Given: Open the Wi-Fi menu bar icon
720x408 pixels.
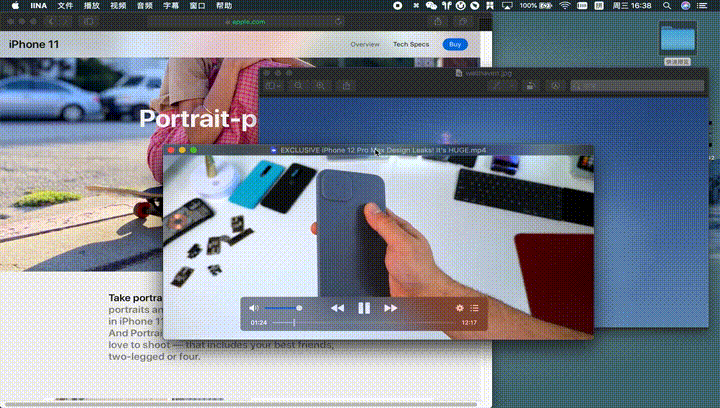Looking at the screenshot, I should [565, 6].
